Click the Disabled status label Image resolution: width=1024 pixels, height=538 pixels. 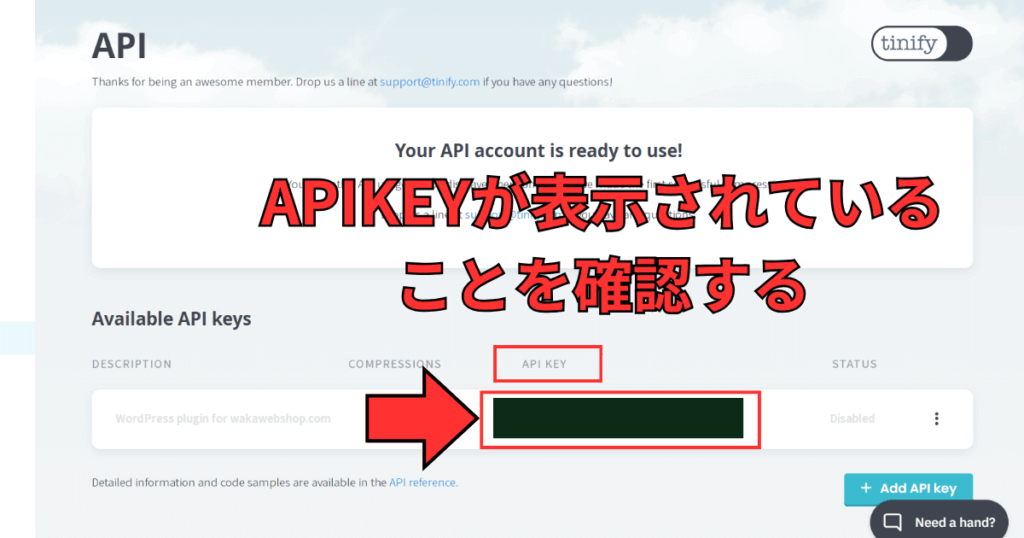pyautogui.click(x=852, y=419)
